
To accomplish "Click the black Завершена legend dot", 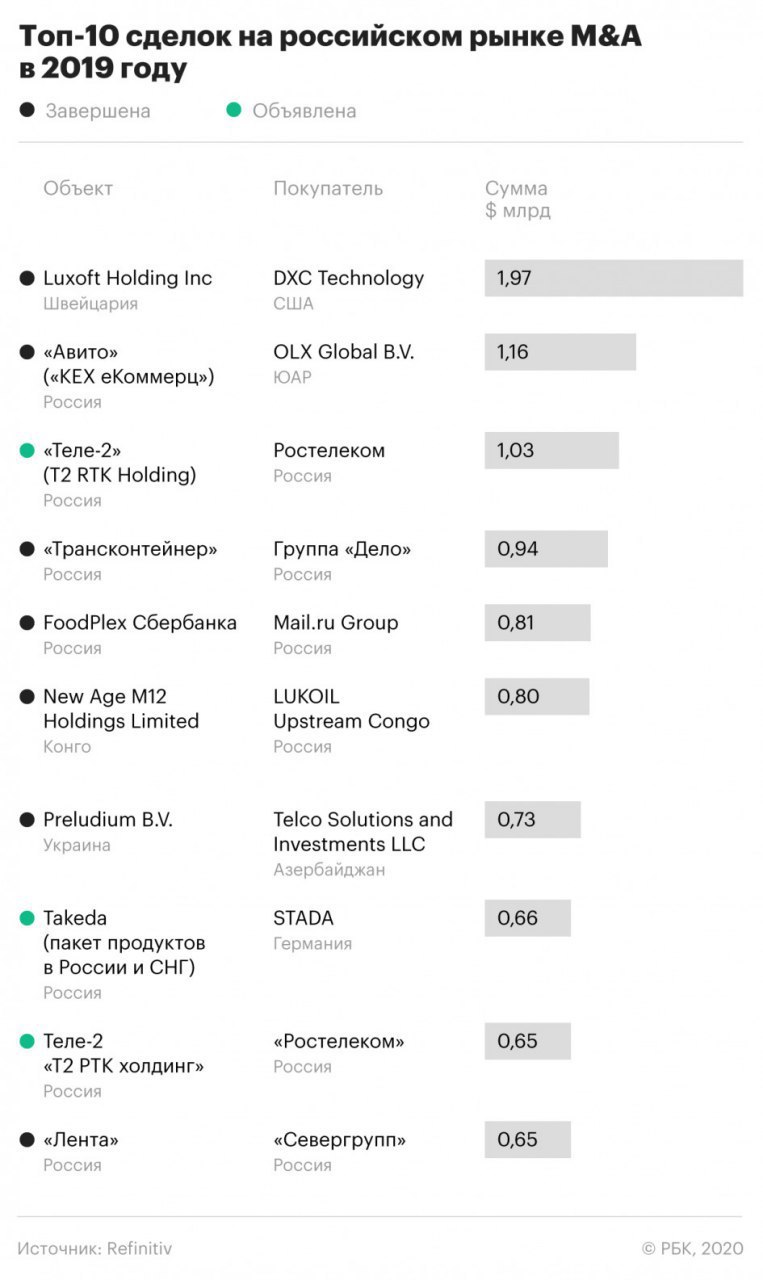I will pos(27,110).
